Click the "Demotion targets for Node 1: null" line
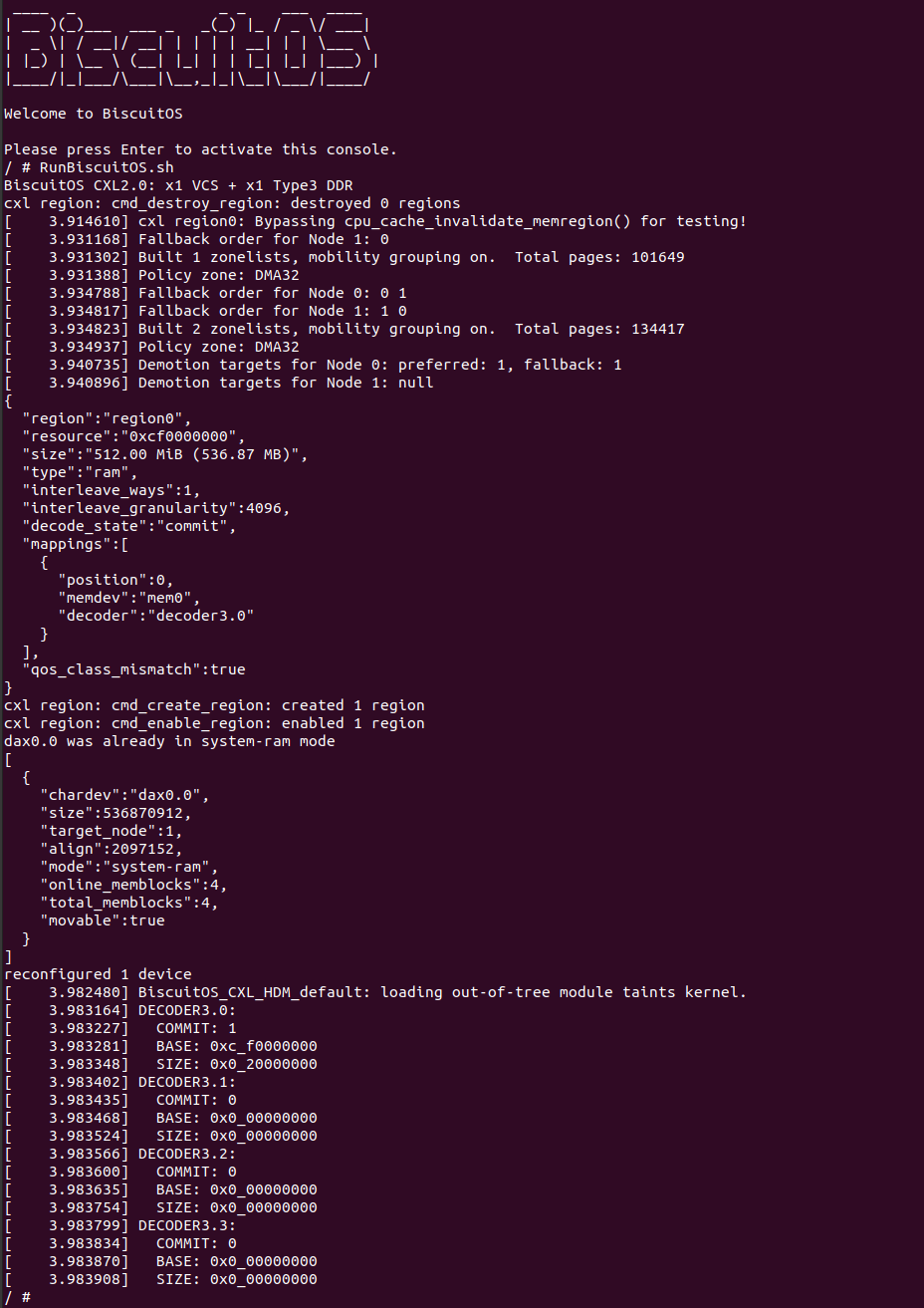This screenshot has height=1308, width=924. click(x=286, y=383)
